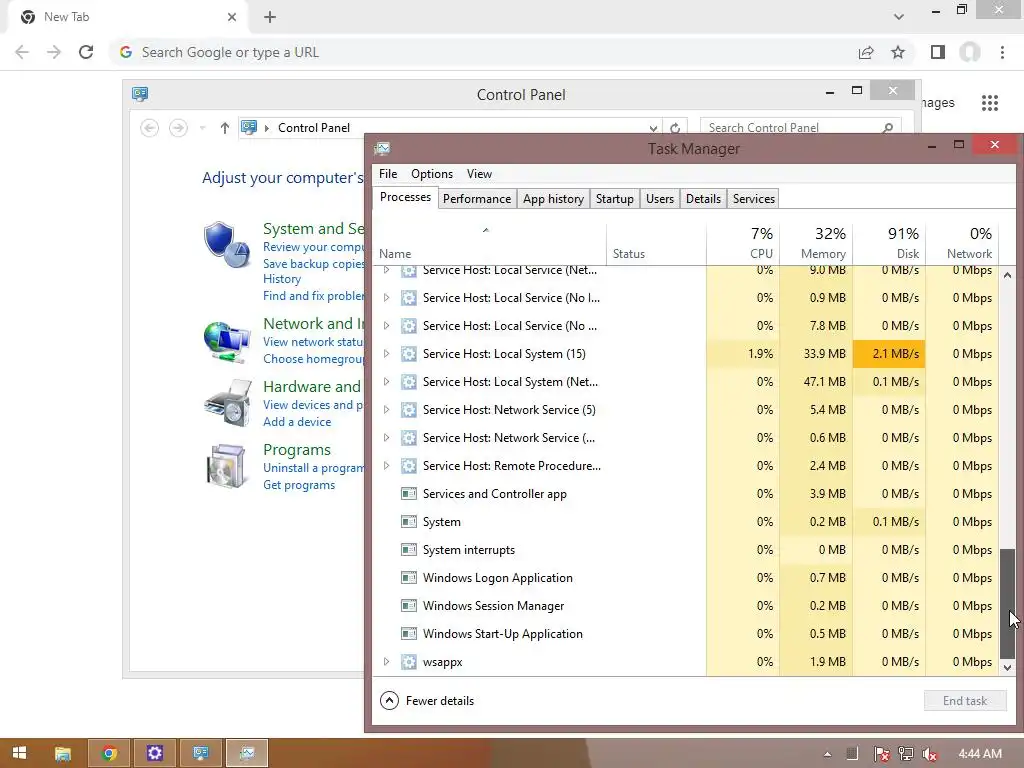Open Chrome tab search chevron

point(899,17)
